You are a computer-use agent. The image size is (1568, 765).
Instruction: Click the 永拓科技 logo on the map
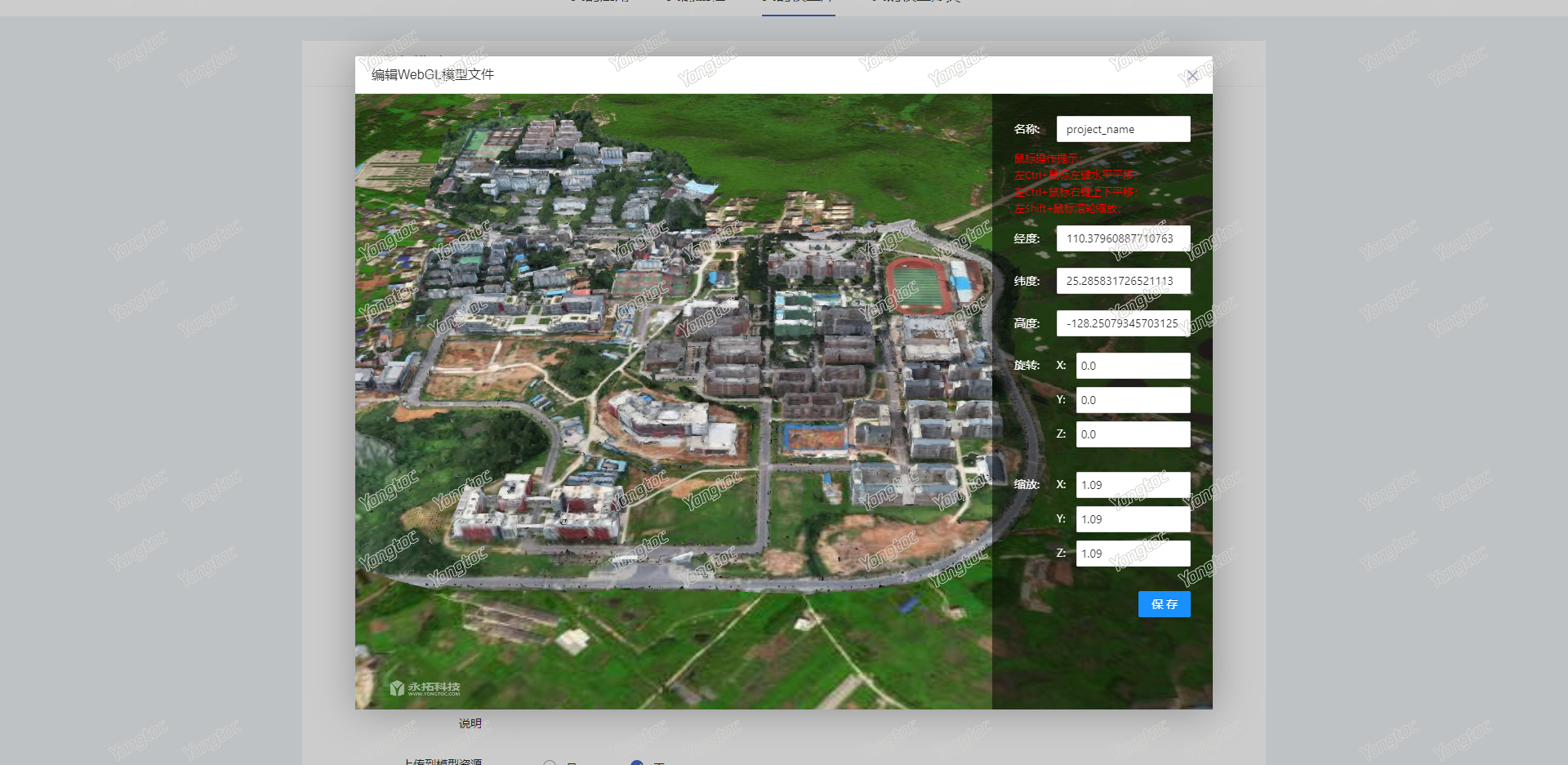coord(425,688)
